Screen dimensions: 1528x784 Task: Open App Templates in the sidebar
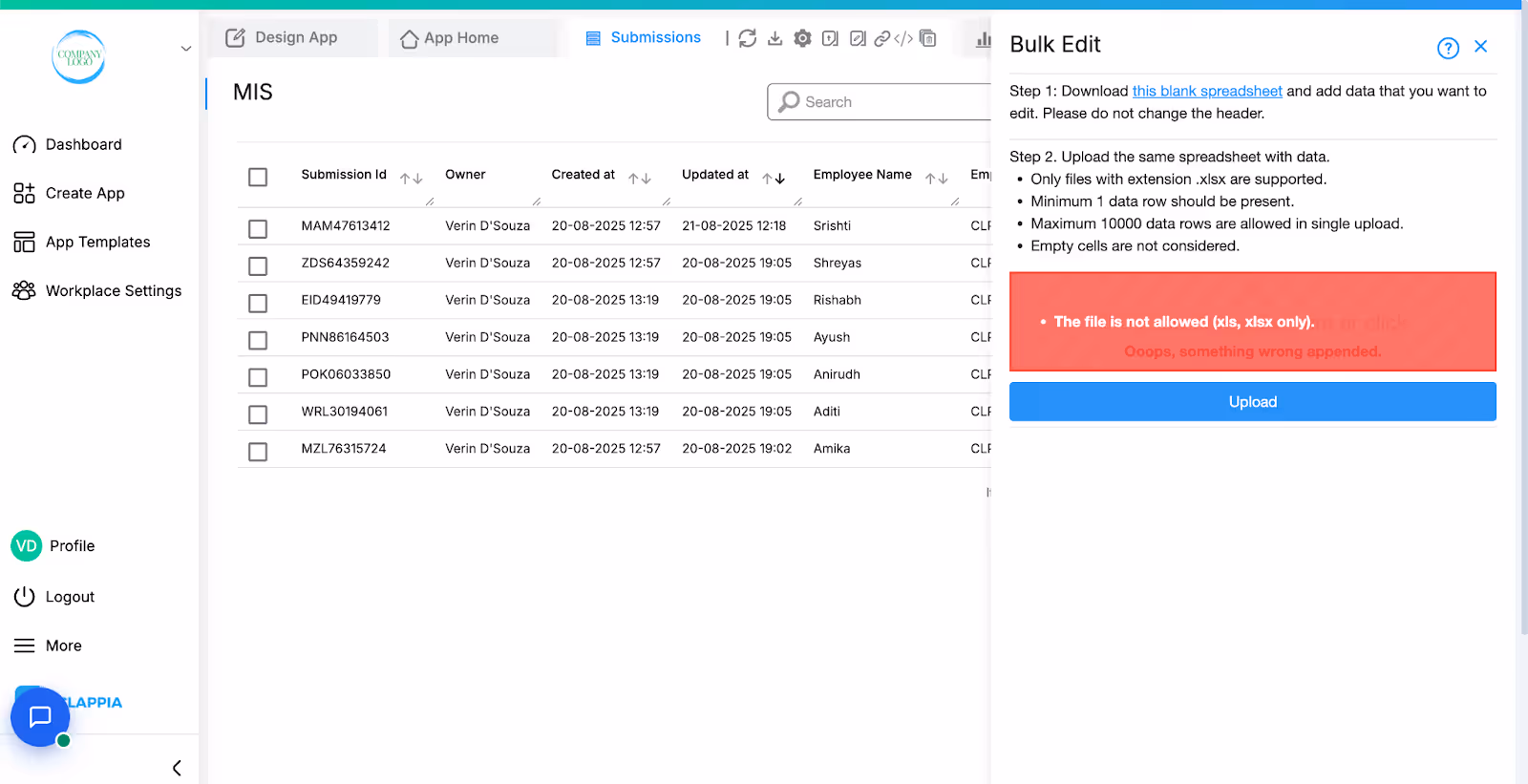[x=81, y=242]
